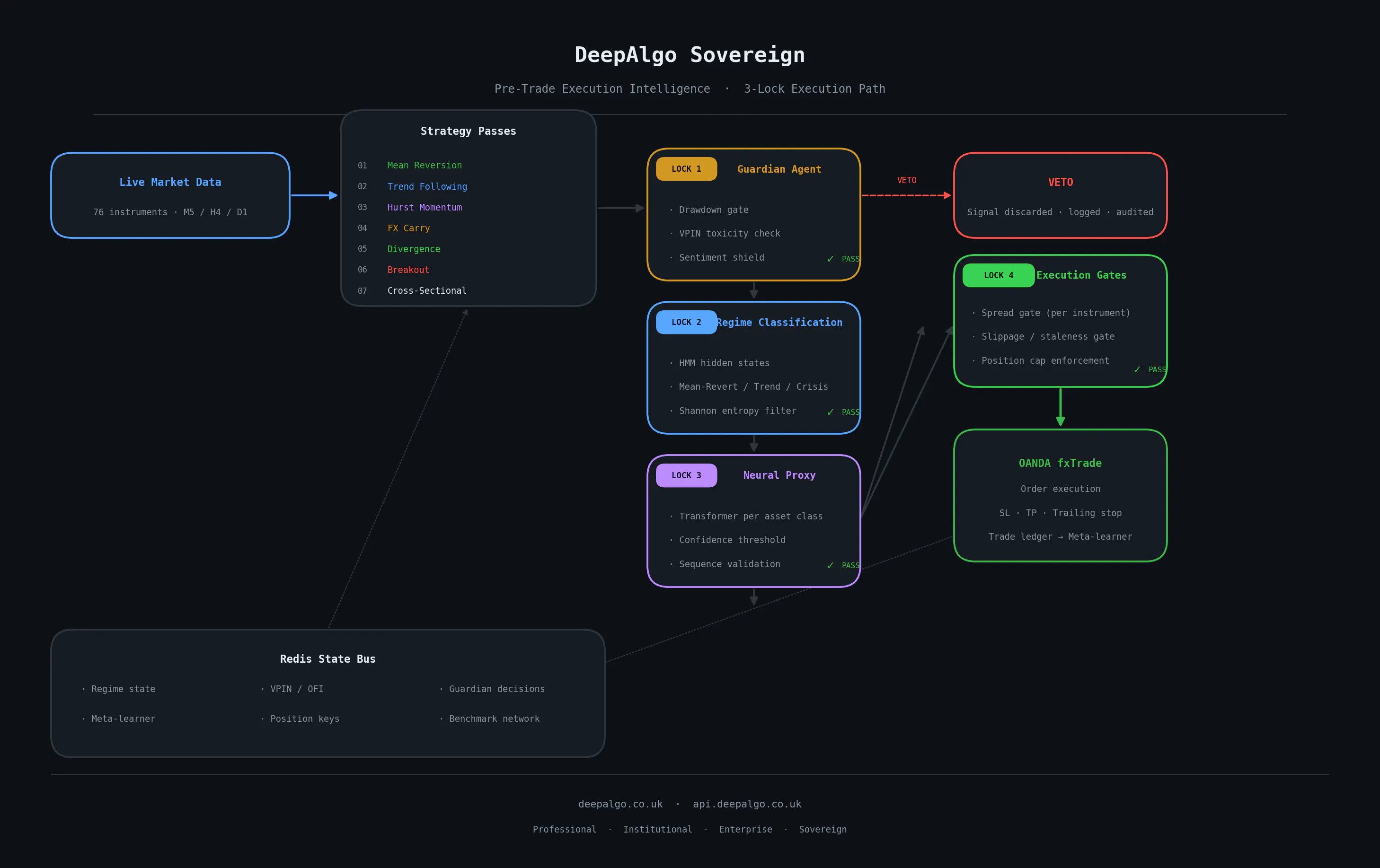Click the Confidence threshold item

coord(732,540)
